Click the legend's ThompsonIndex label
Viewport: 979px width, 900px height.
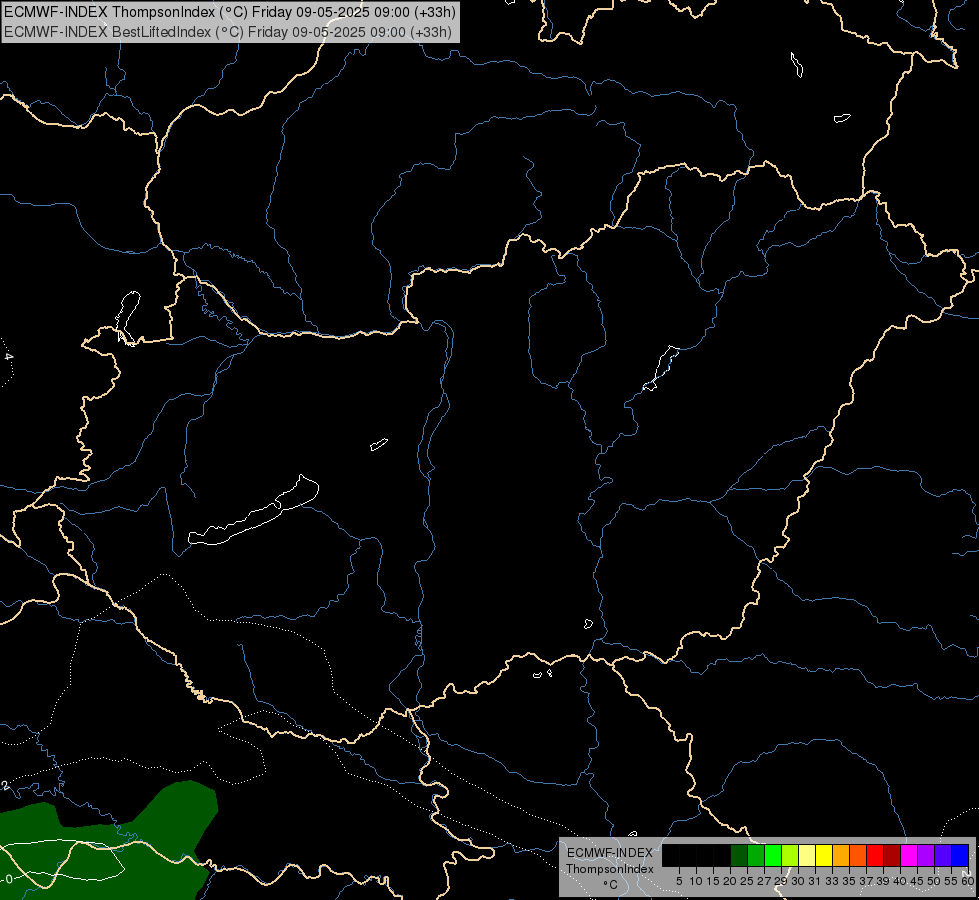click(x=610, y=869)
